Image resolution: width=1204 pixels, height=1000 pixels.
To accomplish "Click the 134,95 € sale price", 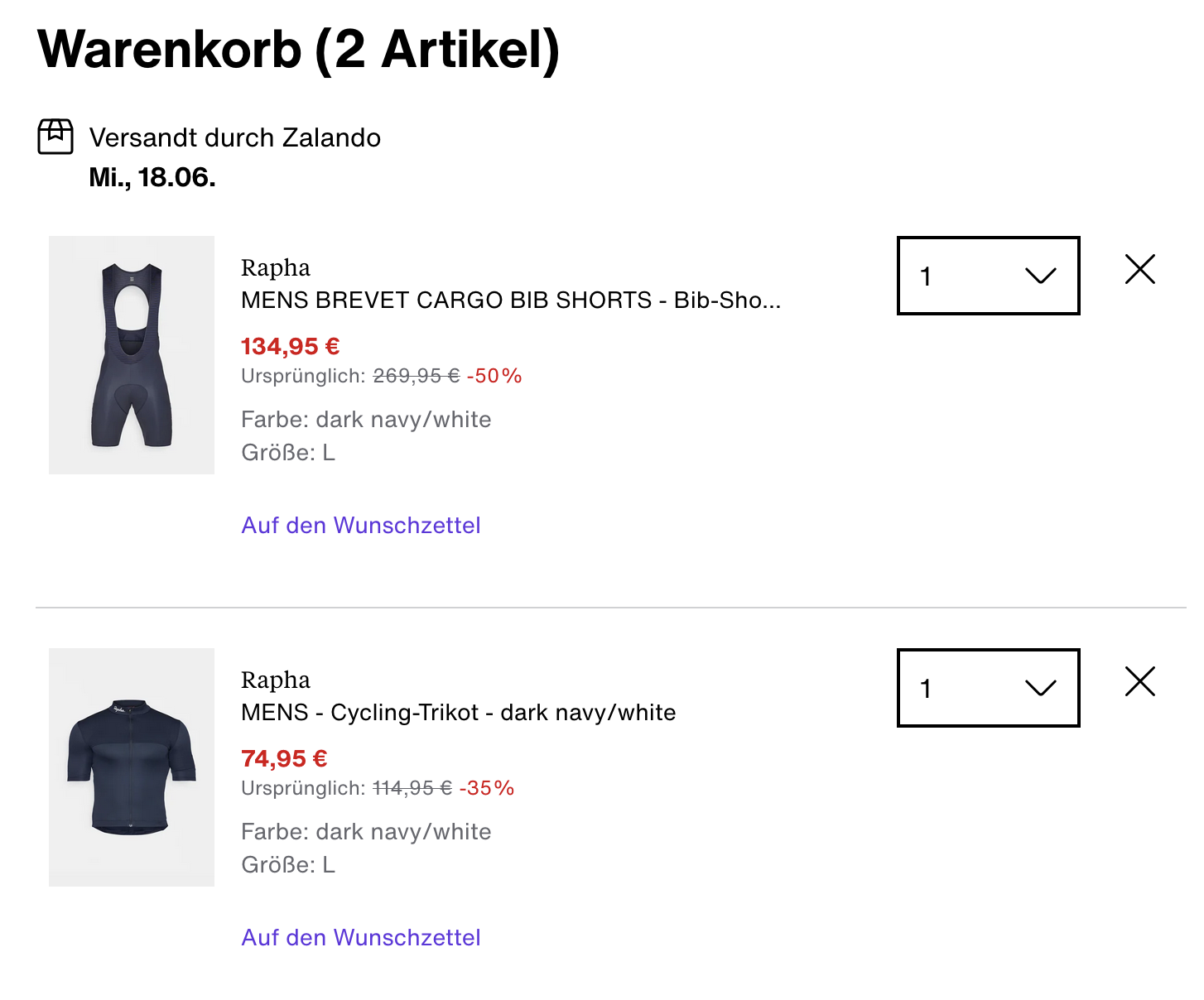I will [x=291, y=346].
